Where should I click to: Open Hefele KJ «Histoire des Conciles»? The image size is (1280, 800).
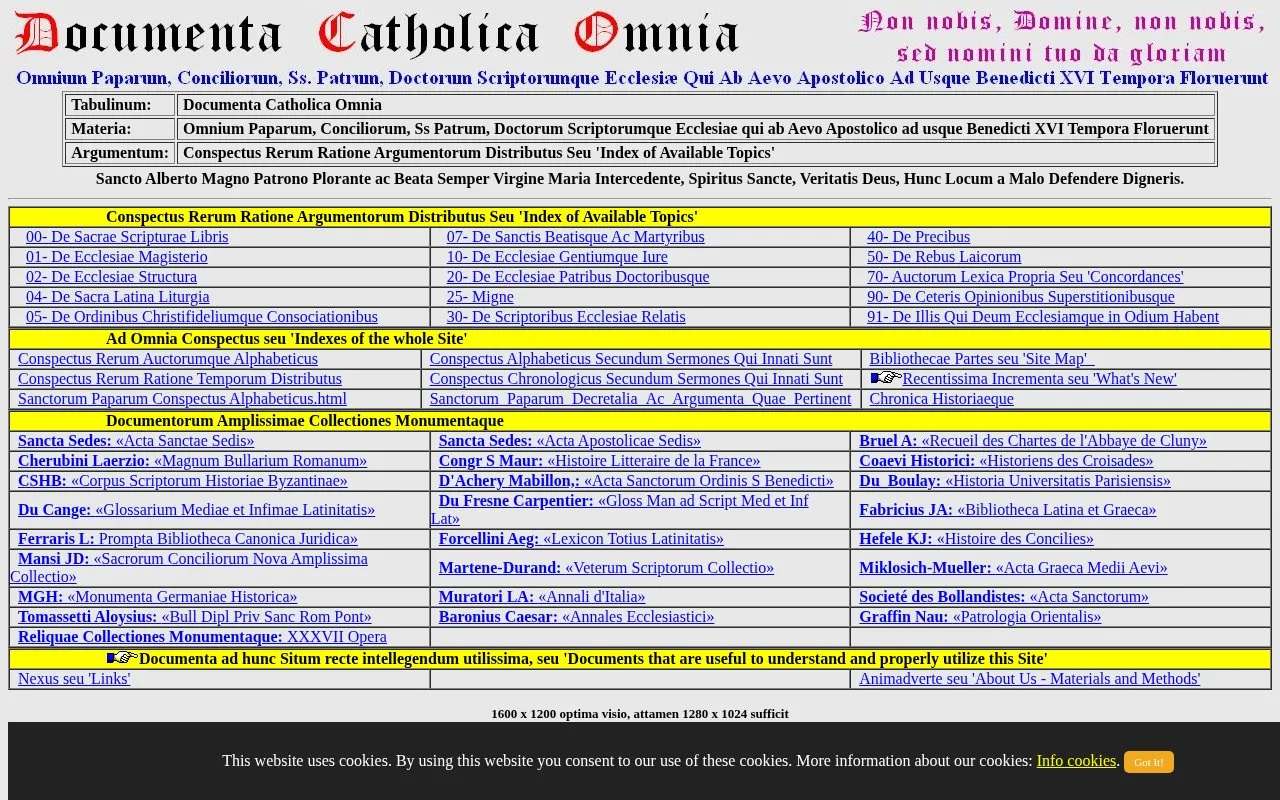(x=976, y=539)
